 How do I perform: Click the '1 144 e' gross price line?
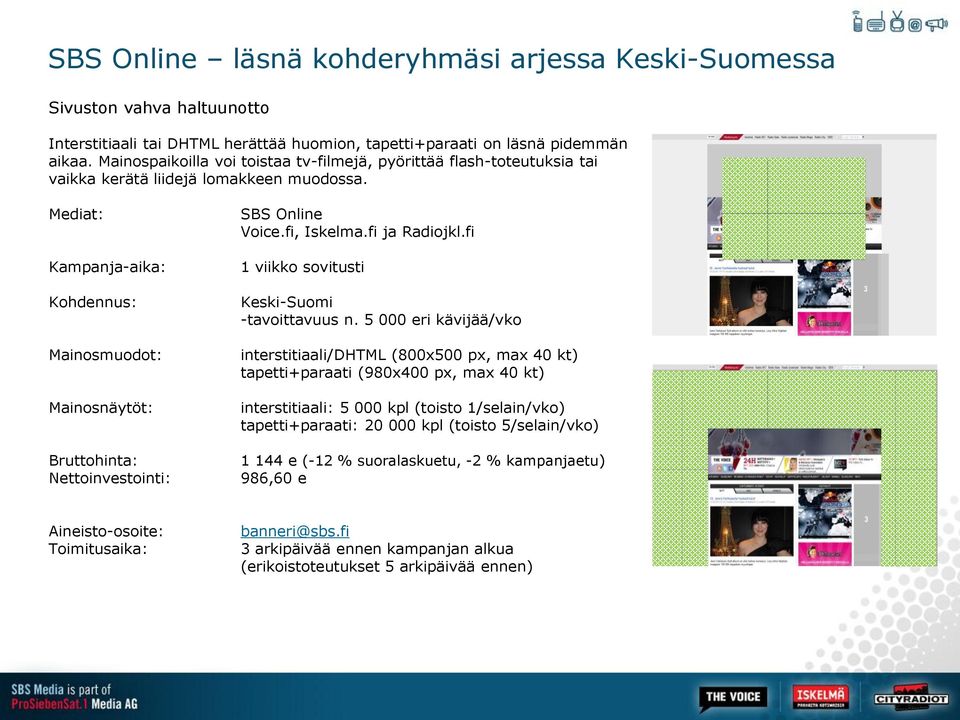pos(422,460)
